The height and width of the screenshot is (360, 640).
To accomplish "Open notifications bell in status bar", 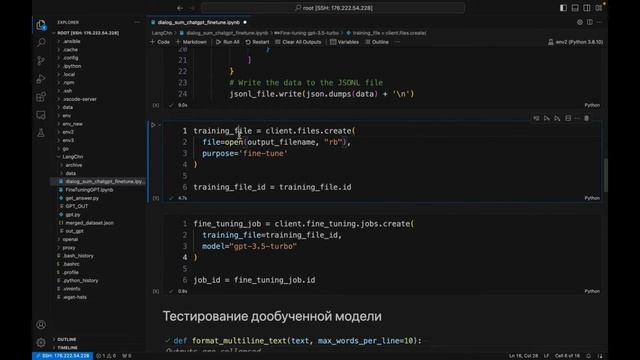I will [x=589, y=356].
